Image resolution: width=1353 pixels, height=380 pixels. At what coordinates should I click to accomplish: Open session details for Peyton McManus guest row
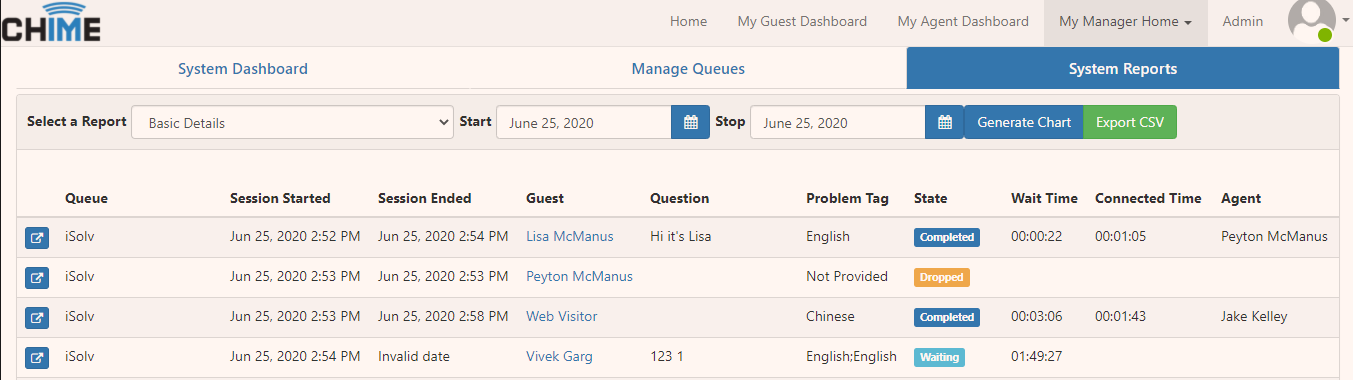coord(37,278)
